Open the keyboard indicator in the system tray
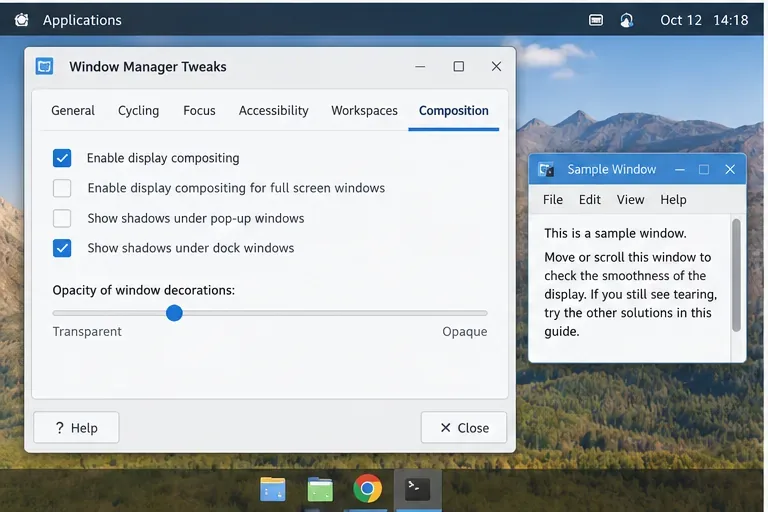 [x=596, y=20]
